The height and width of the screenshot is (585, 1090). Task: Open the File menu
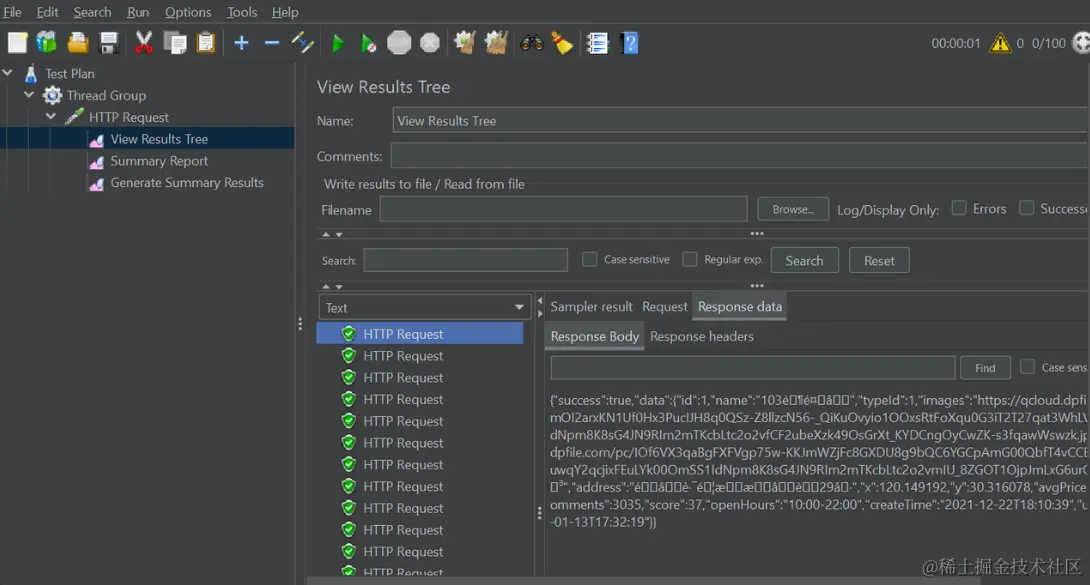click(x=13, y=12)
